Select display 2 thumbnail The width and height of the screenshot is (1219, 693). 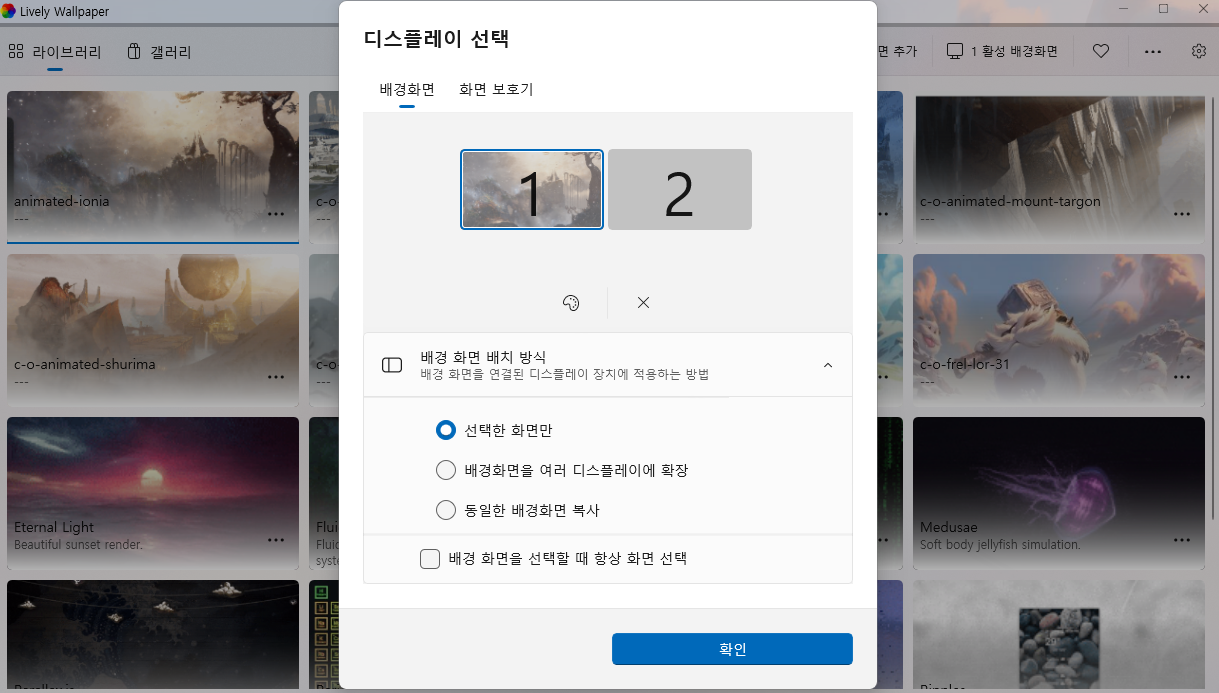coord(679,189)
